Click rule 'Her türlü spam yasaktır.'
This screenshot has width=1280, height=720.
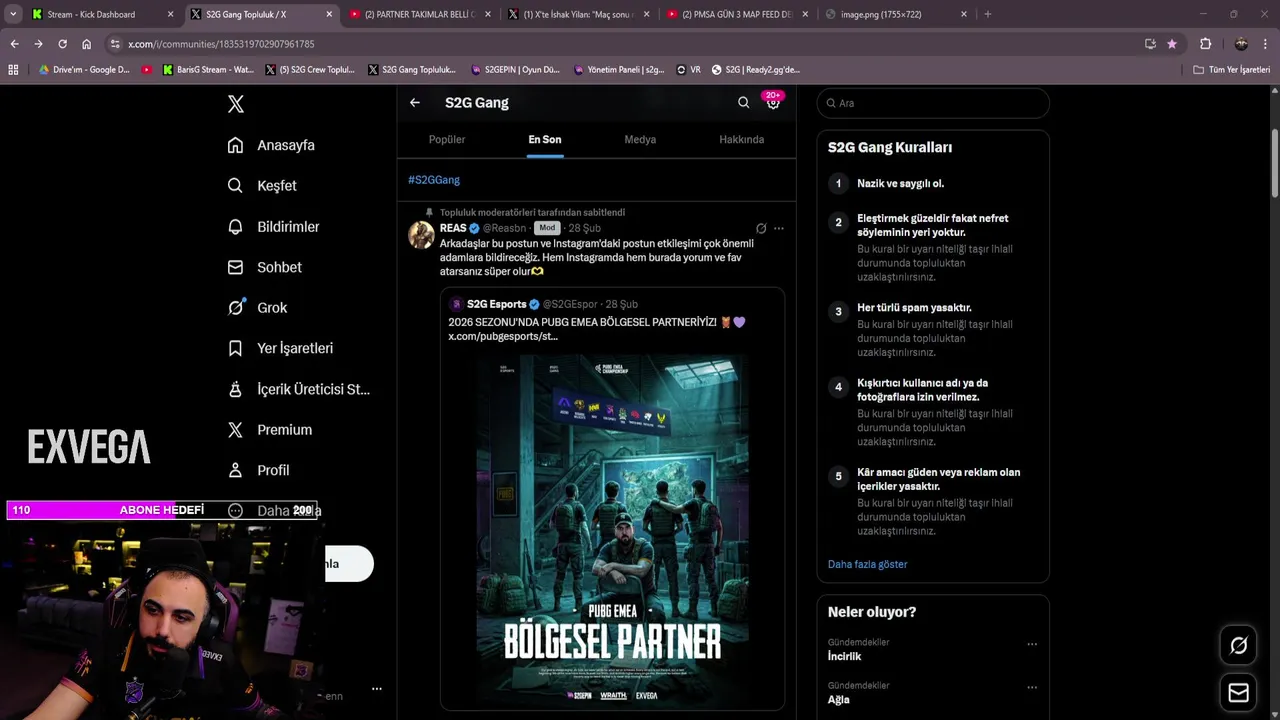914,308
